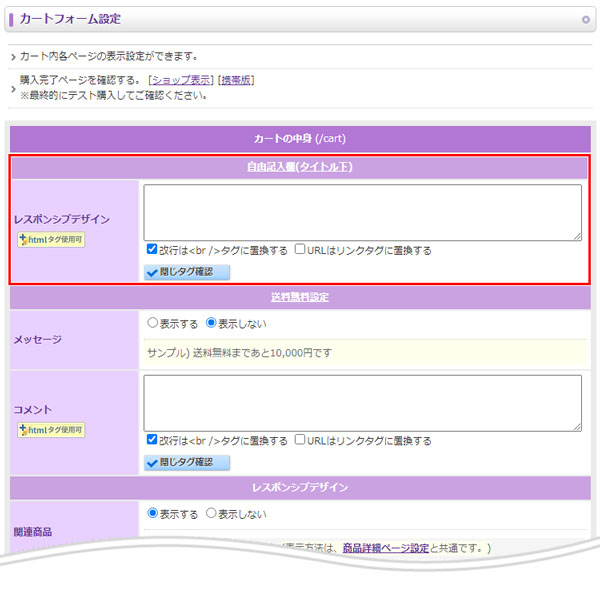Screen dimensions: 600x592
Task: Check URLはリンクタグに置換する in the レスポンシブデザイン row
Action: pyautogui.click(x=300, y=249)
